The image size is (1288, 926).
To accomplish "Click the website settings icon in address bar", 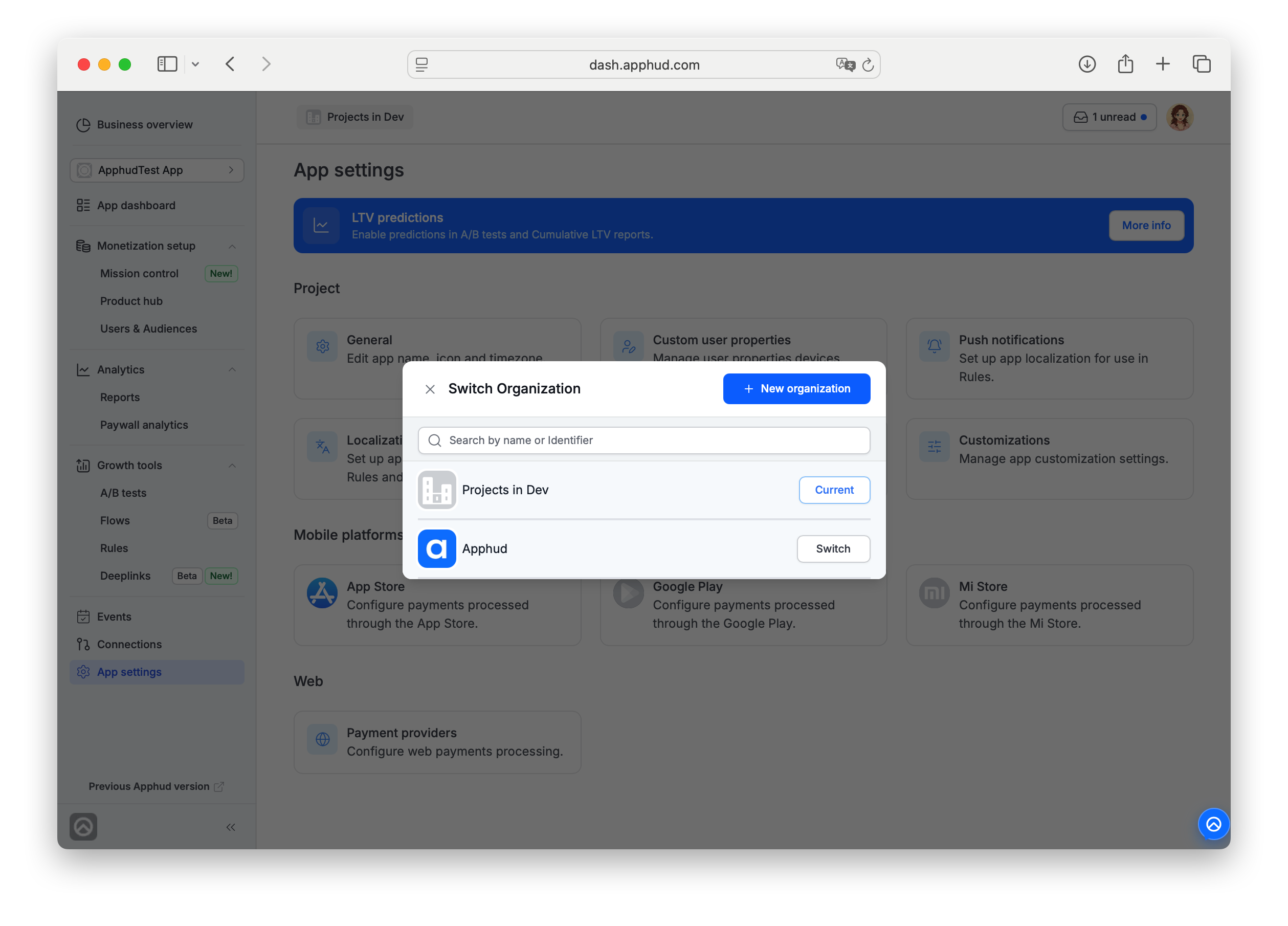I will pos(421,64).
